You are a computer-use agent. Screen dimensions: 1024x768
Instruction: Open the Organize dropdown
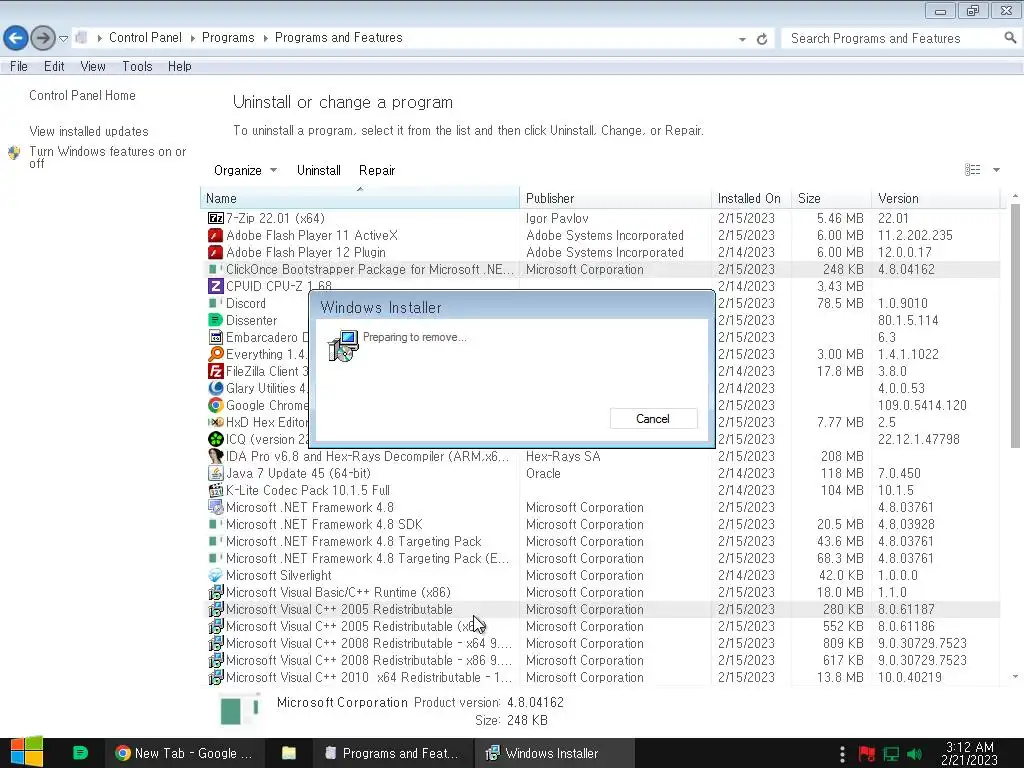pyautogui.click(x=246, y=170)
